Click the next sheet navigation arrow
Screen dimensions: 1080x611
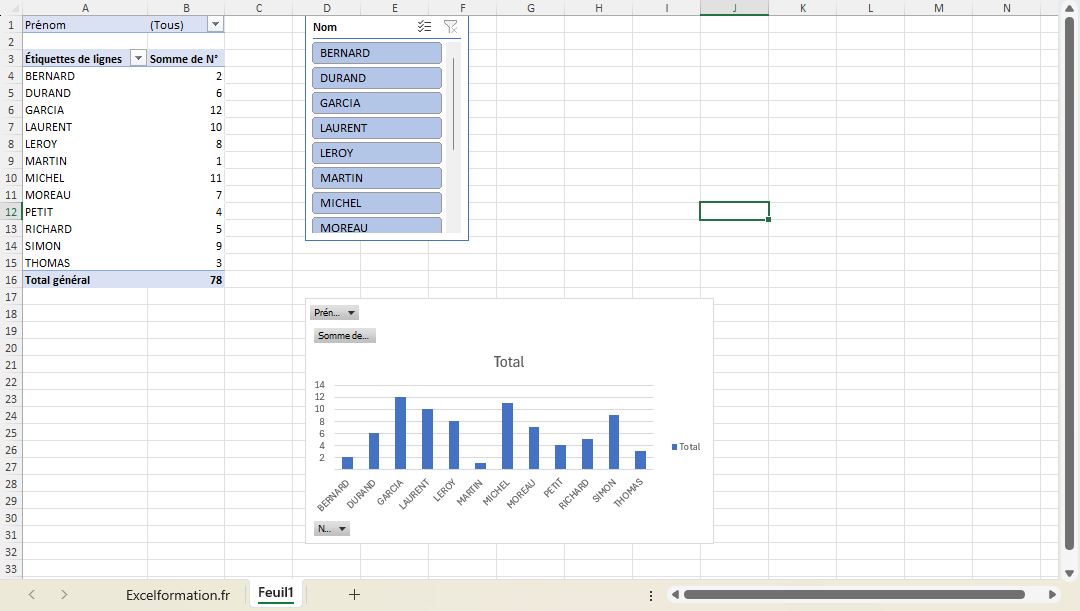(62, 593)
